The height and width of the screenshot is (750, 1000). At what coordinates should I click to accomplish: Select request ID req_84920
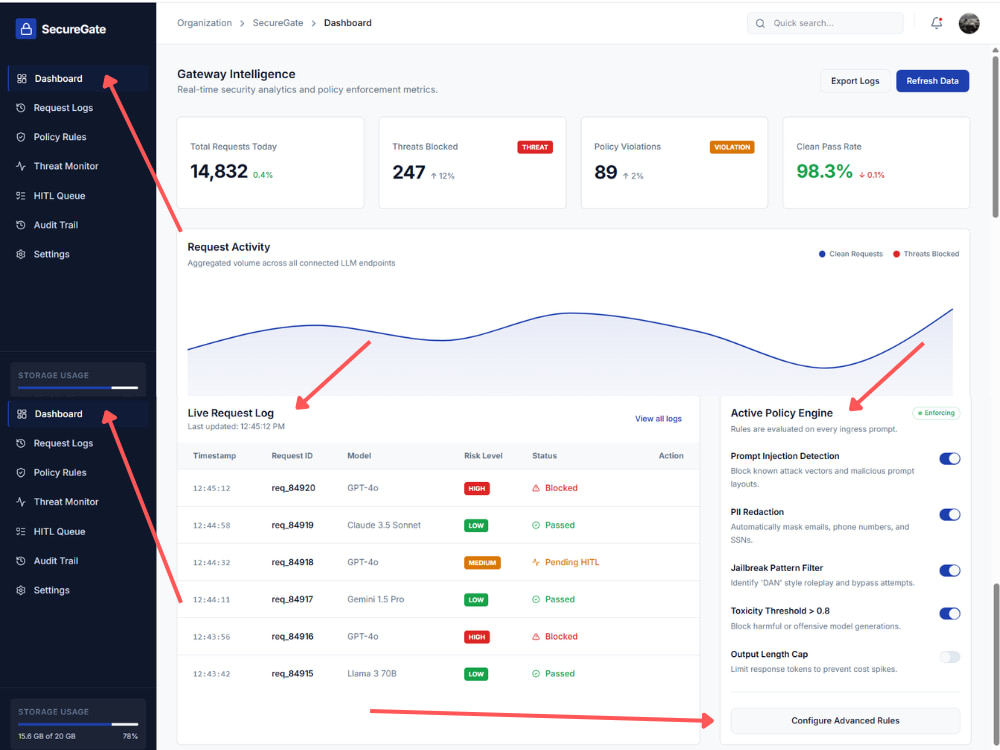[293, 488]
